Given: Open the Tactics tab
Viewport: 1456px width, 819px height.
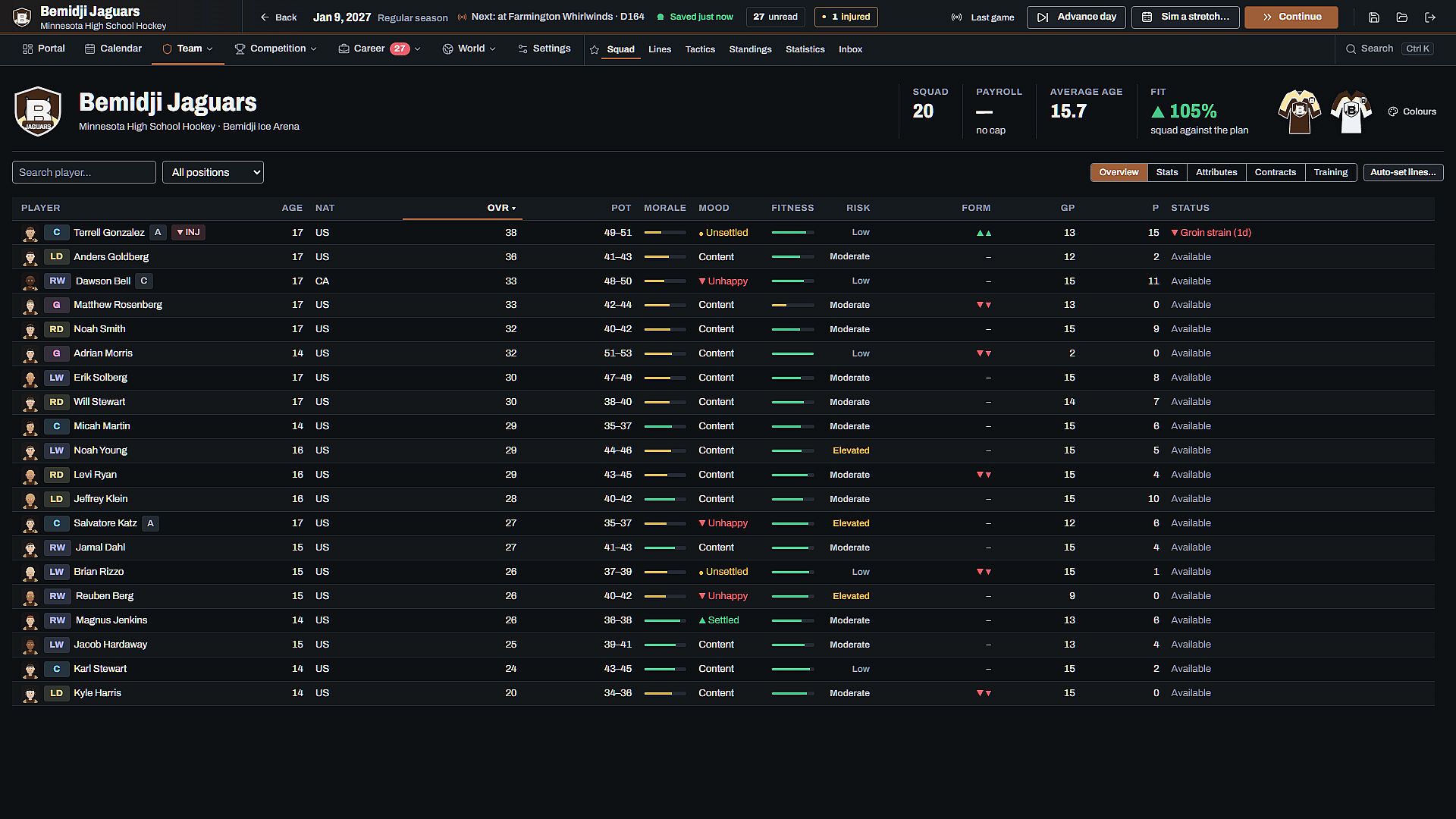Looking at the screenshot, I should 700,49.
